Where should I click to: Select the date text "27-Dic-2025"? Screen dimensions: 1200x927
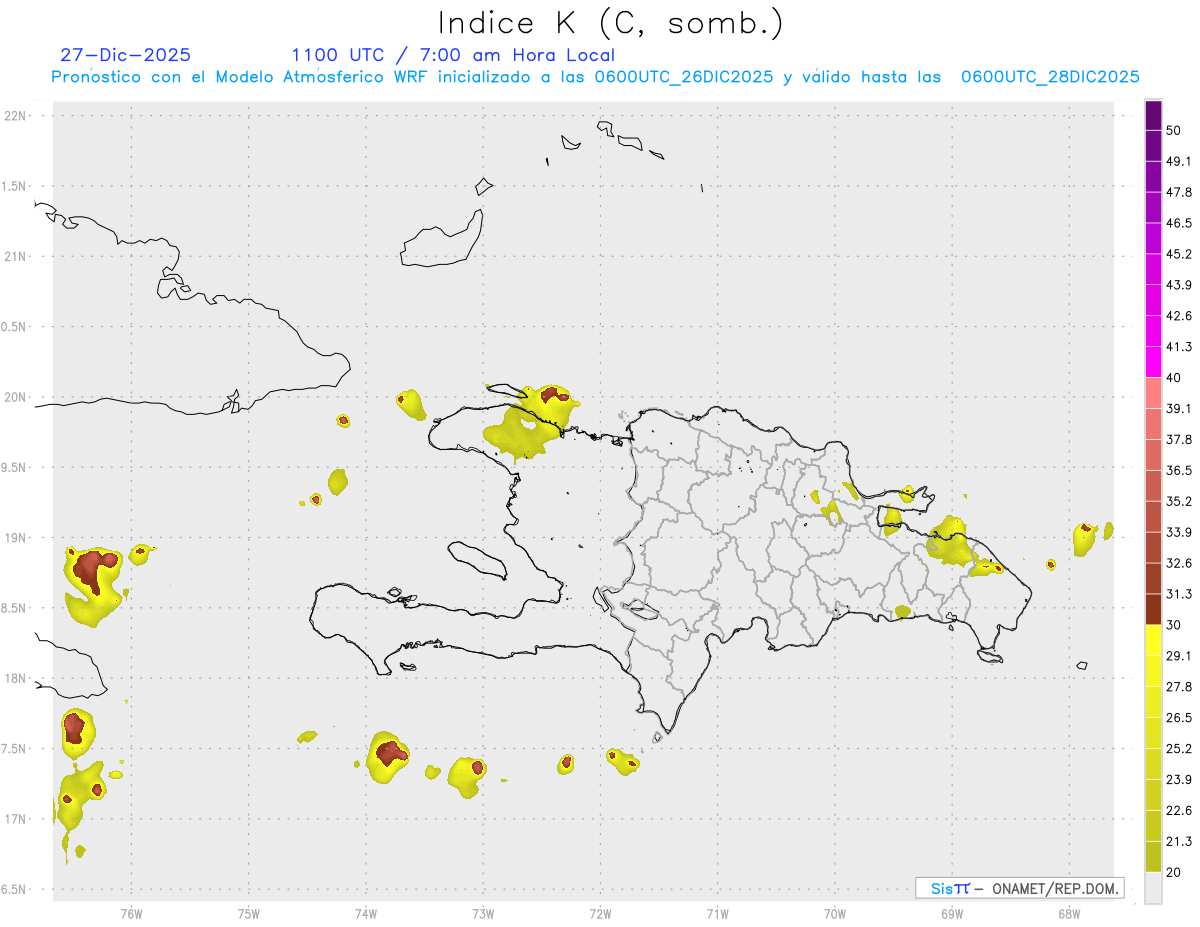(x=126, y=55)
